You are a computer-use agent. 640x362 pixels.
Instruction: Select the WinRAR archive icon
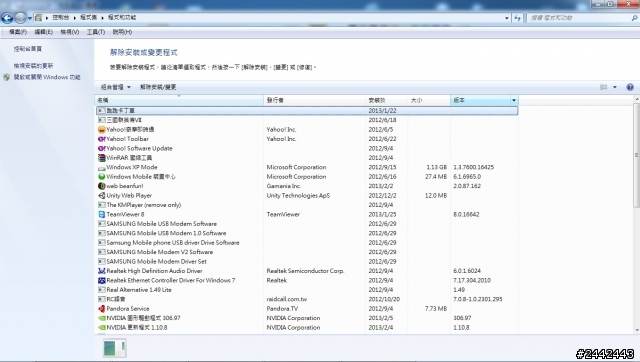point(102,158)
